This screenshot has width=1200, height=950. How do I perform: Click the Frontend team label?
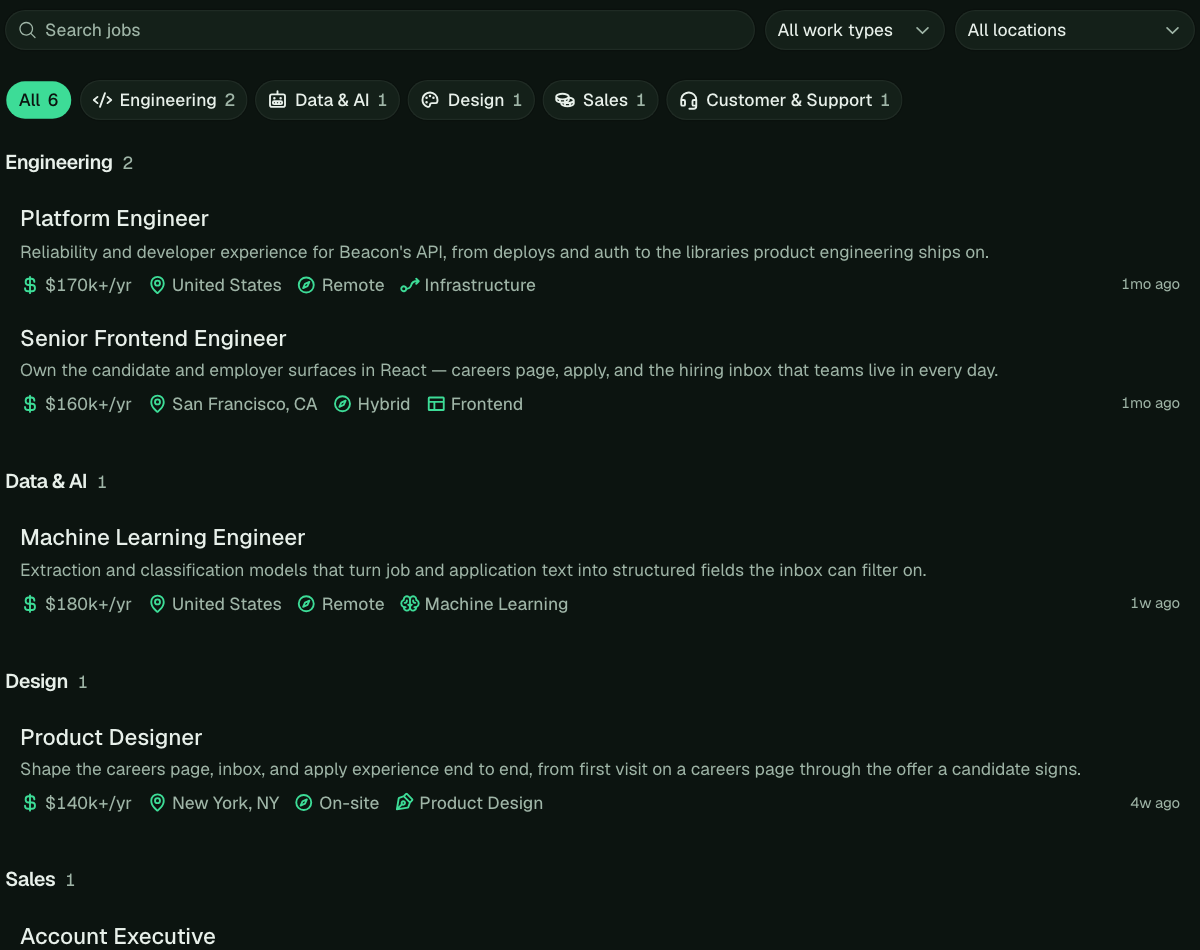tap(487, 404)
